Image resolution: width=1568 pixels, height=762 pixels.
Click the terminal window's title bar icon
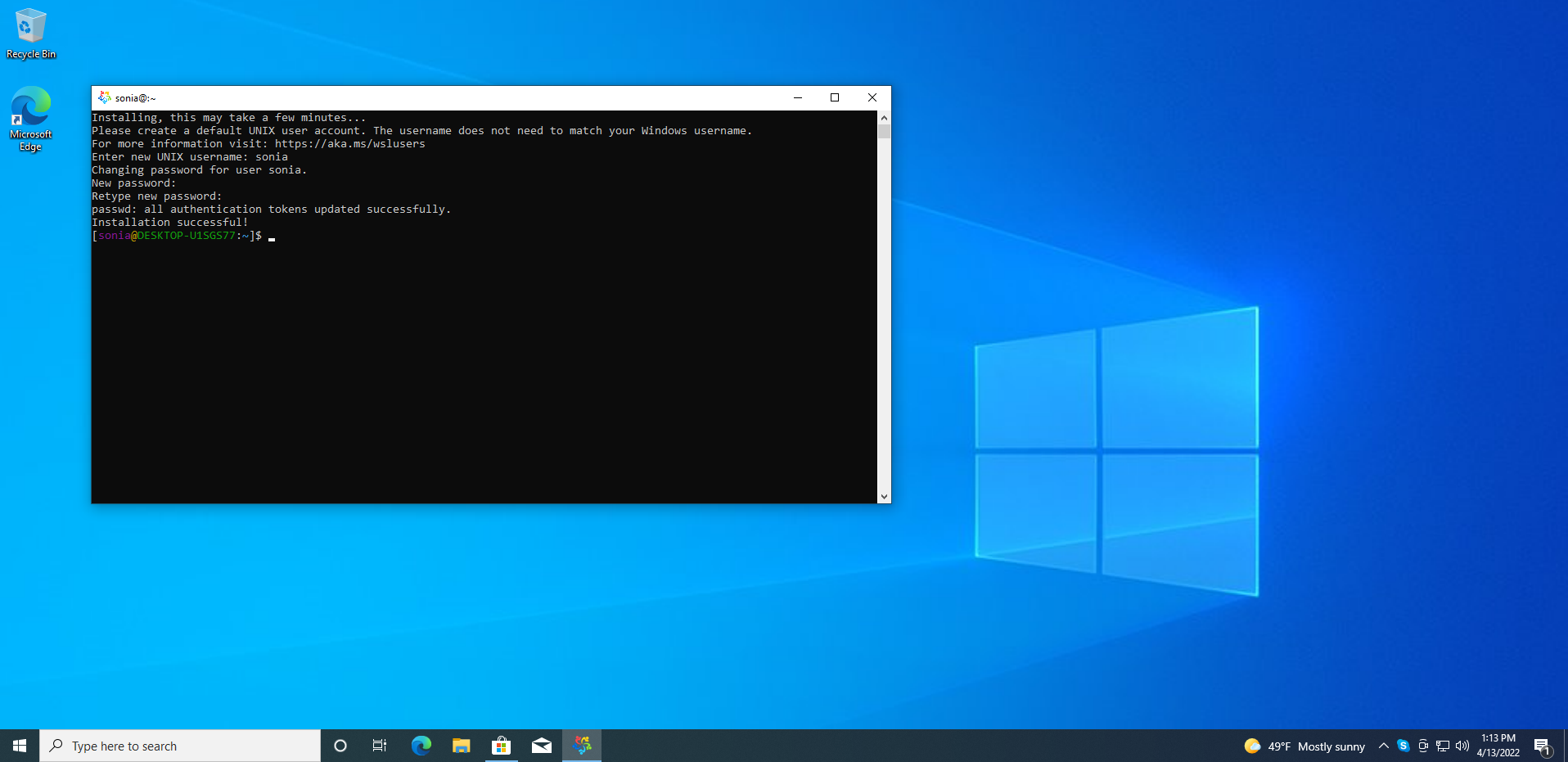click(x=105, y=97)
